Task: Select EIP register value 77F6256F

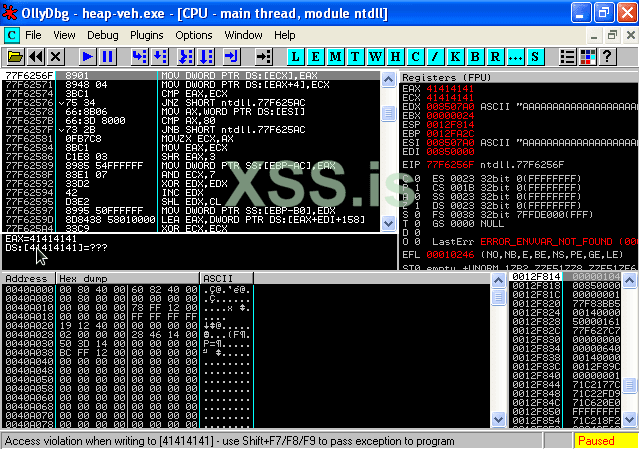Action: coord(450,165)
